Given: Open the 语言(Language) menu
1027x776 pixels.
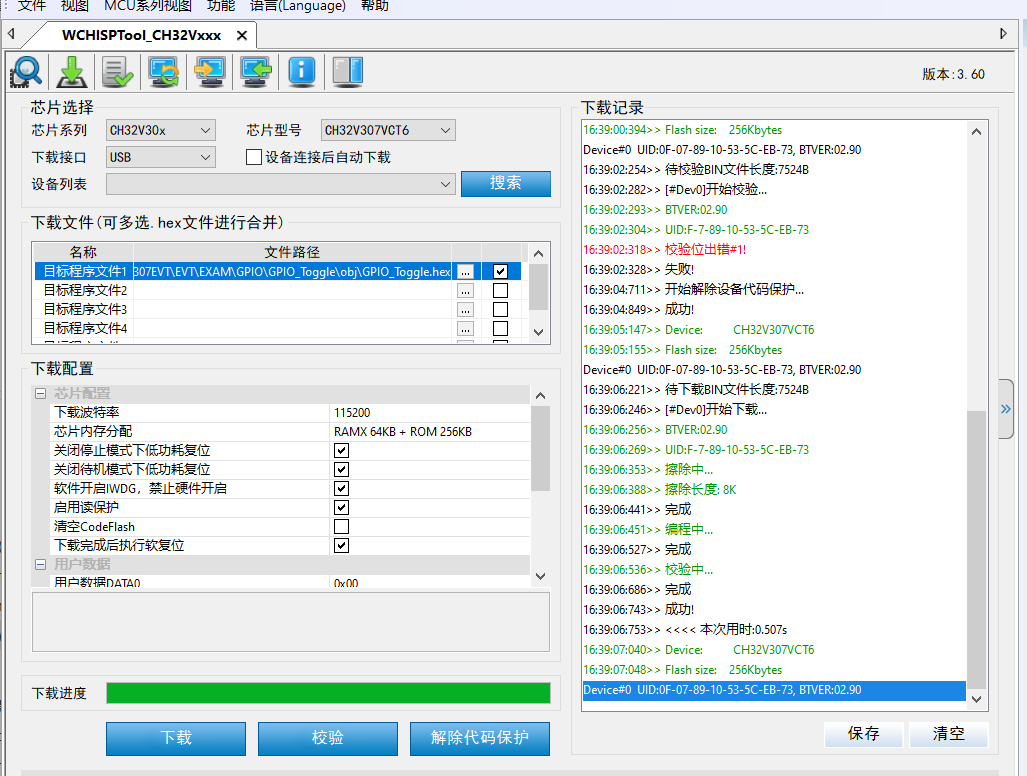Looking at the screenshot, I should [297, 6].
